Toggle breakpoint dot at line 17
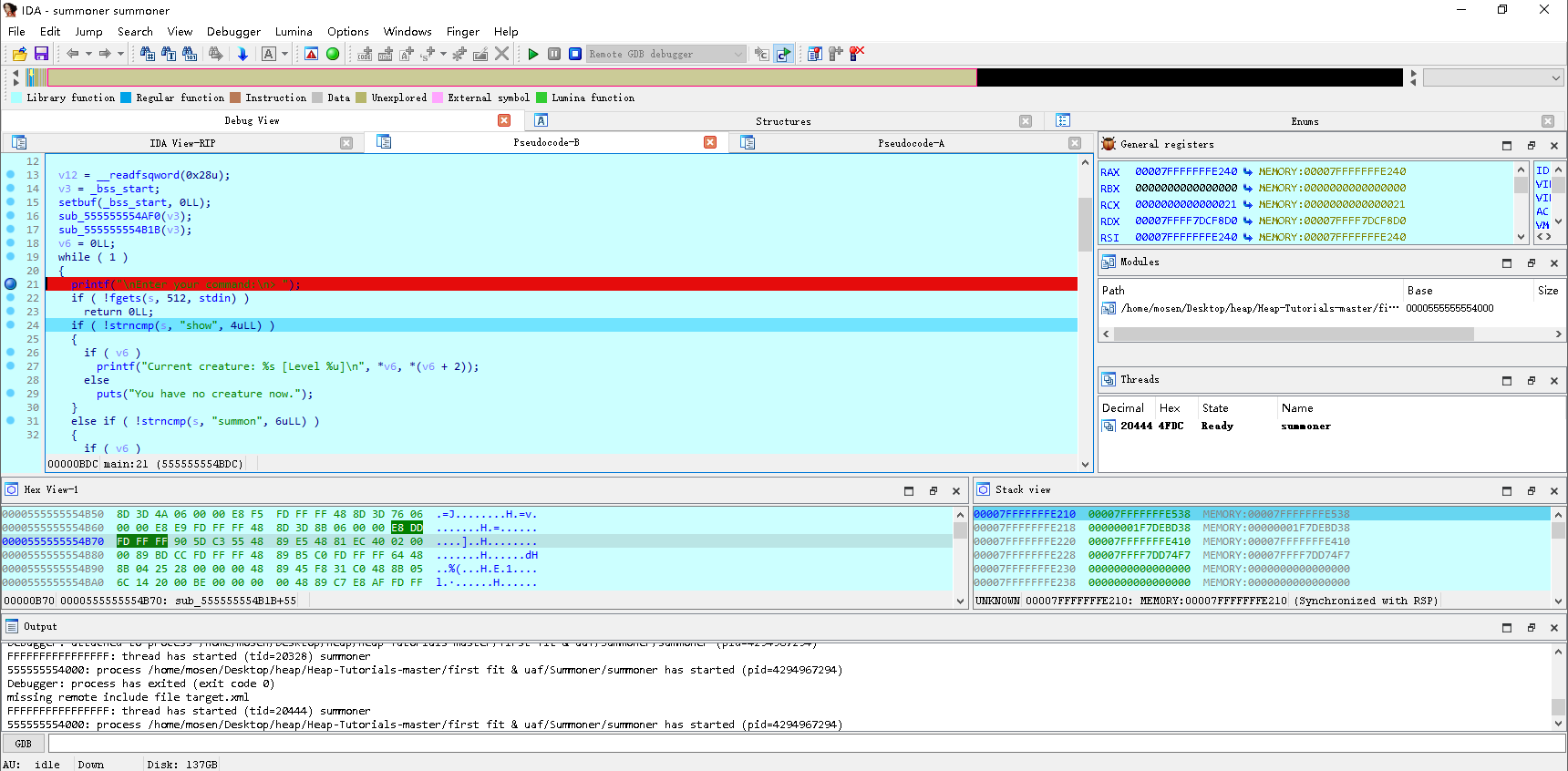The image size is (1568, 771). point(11,229)
